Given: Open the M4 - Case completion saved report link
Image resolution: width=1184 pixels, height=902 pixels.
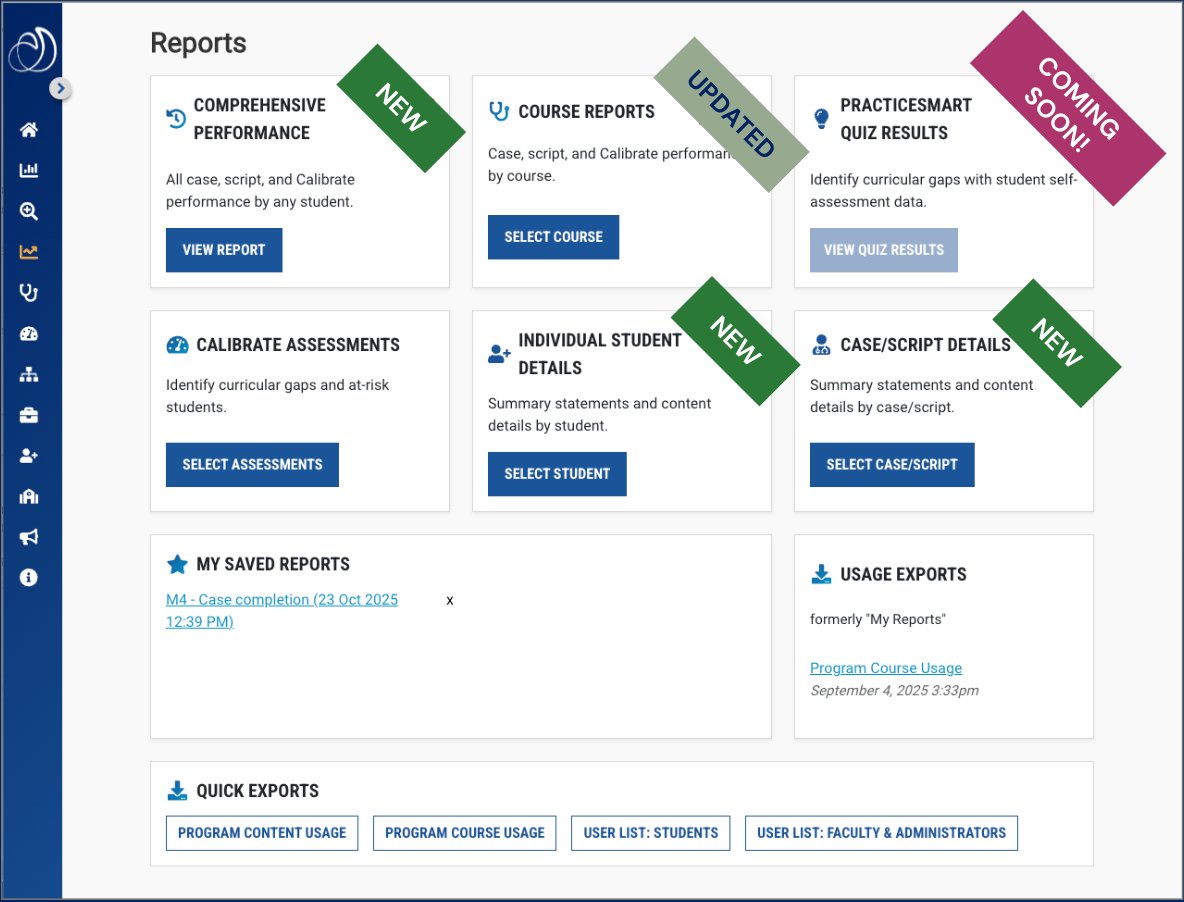Looking at the screenshot, I should (x=282, y=611).
